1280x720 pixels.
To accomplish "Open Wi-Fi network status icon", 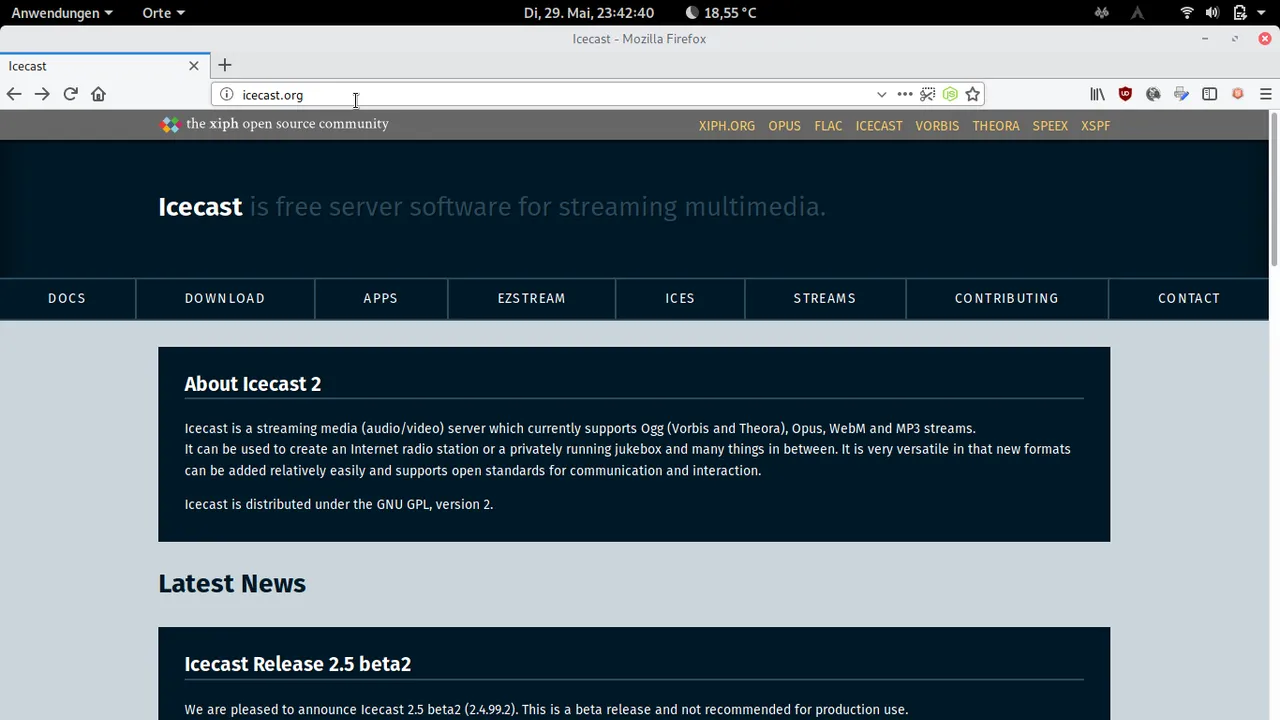I will [1187, 13].
